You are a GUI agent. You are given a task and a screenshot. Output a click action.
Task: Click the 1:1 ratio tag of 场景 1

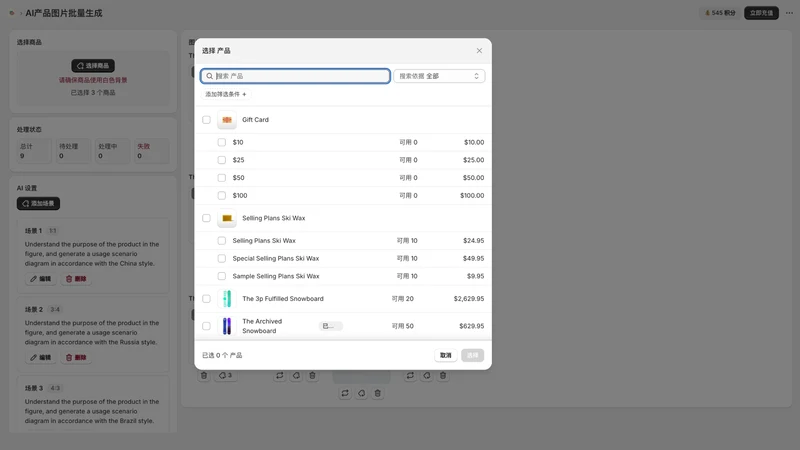click(x=53, y=231)
